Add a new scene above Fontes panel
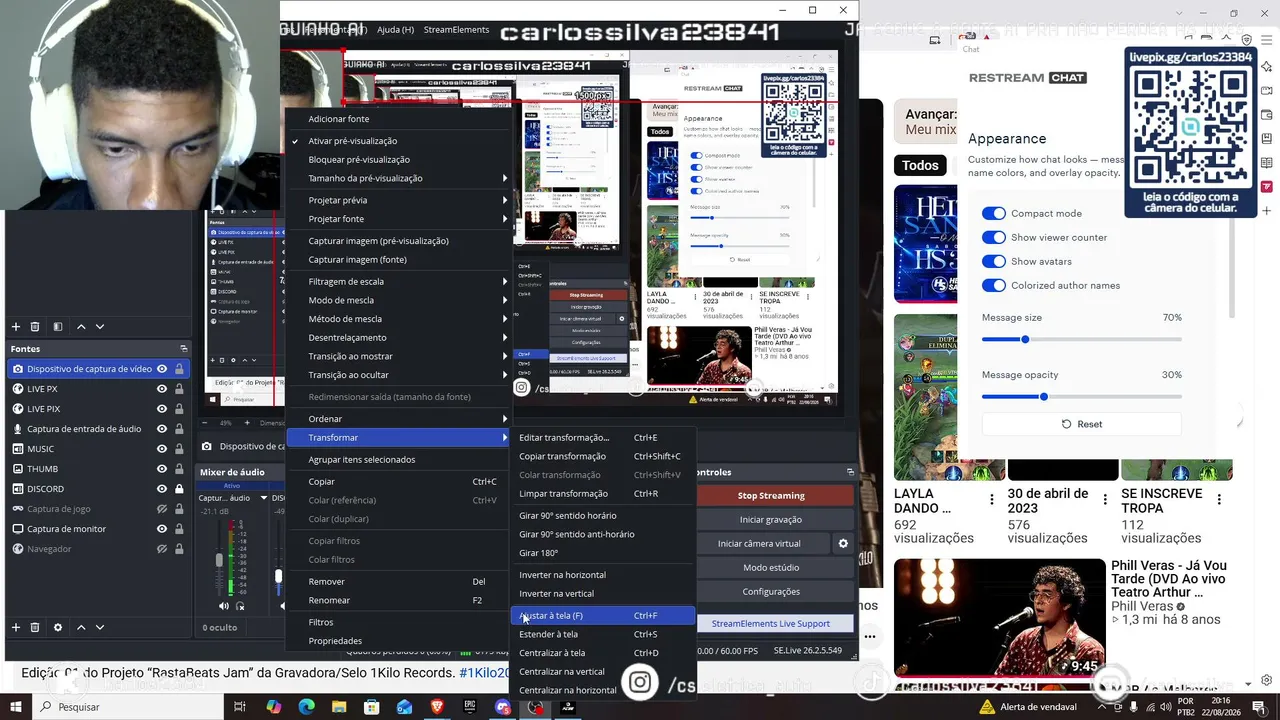1280x720 pixels. coord(15,327)
